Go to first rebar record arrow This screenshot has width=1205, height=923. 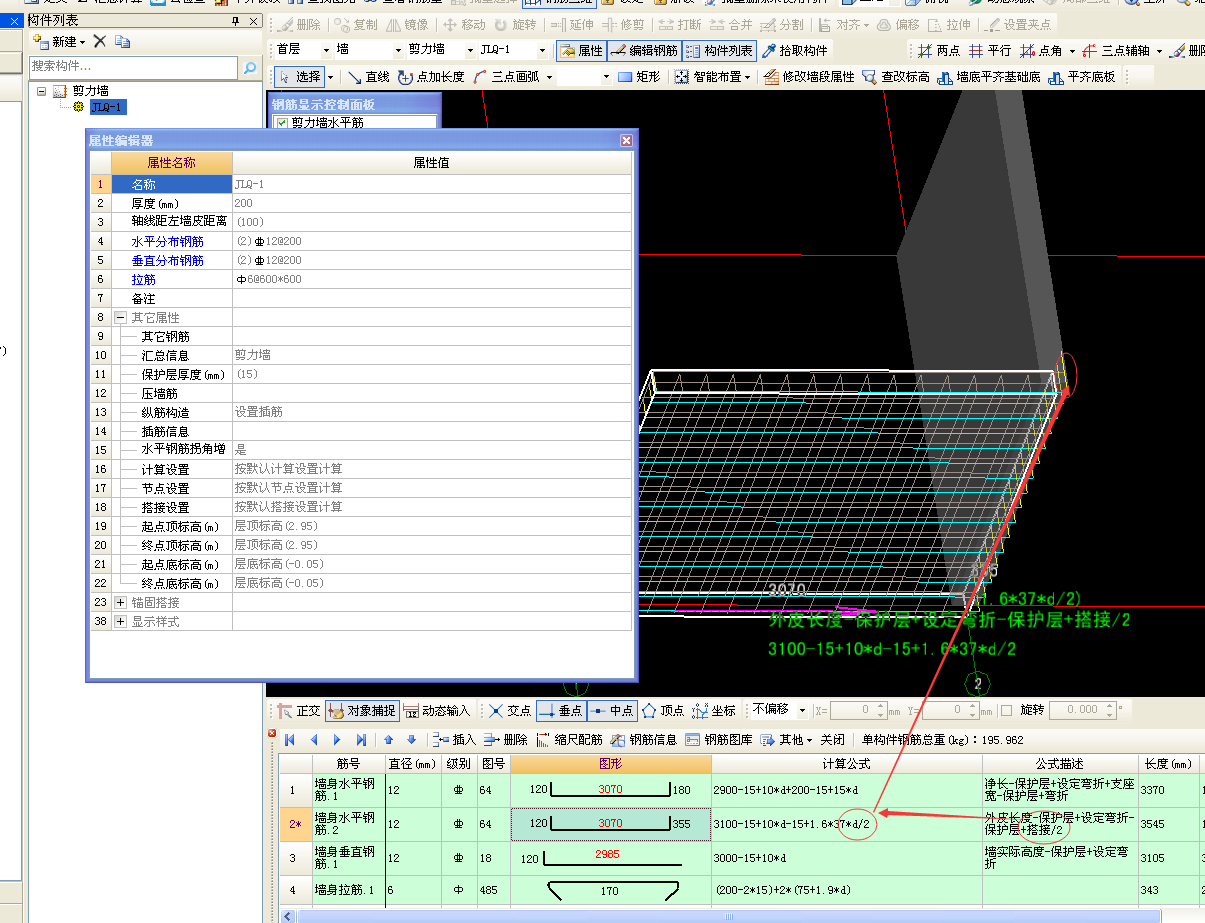click(x=290, y=740)
